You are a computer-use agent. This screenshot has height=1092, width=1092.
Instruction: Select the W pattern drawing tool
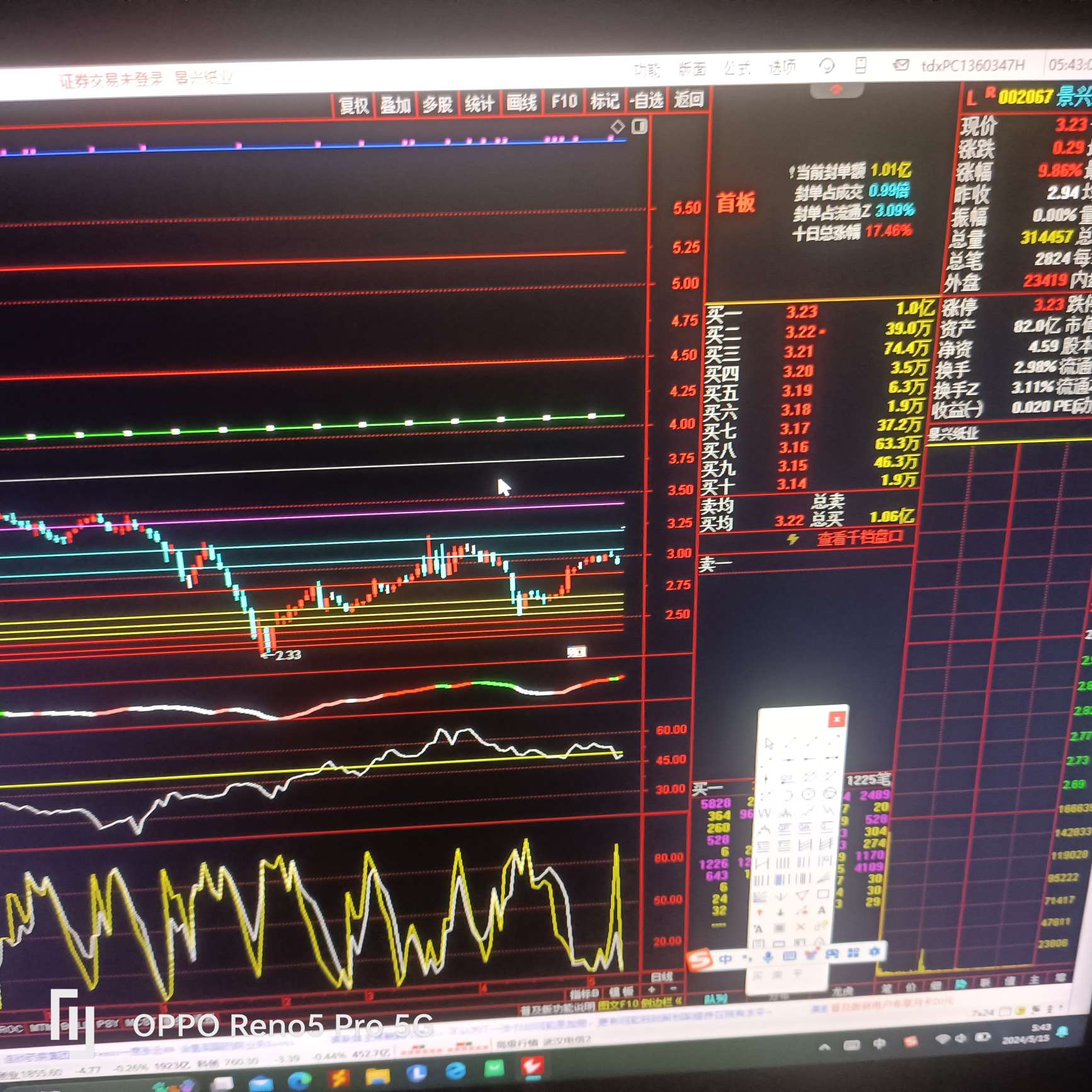765,813
